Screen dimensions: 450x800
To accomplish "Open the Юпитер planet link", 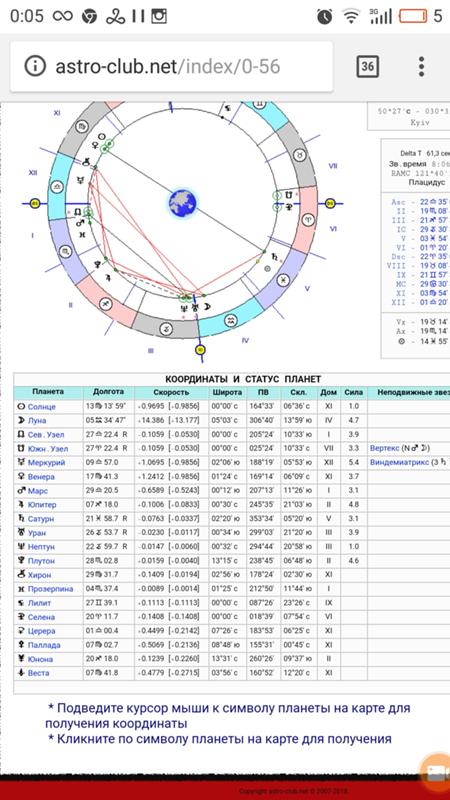I will [42, 505].
